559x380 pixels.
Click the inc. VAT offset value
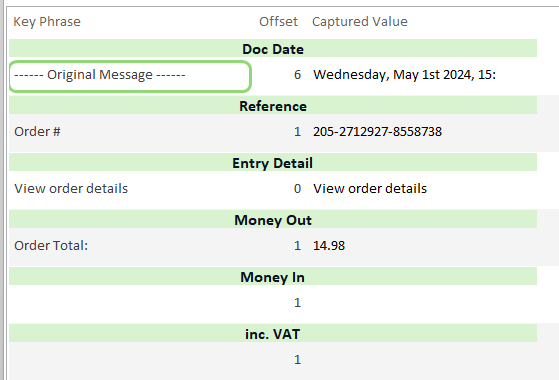tap(297, 360)
